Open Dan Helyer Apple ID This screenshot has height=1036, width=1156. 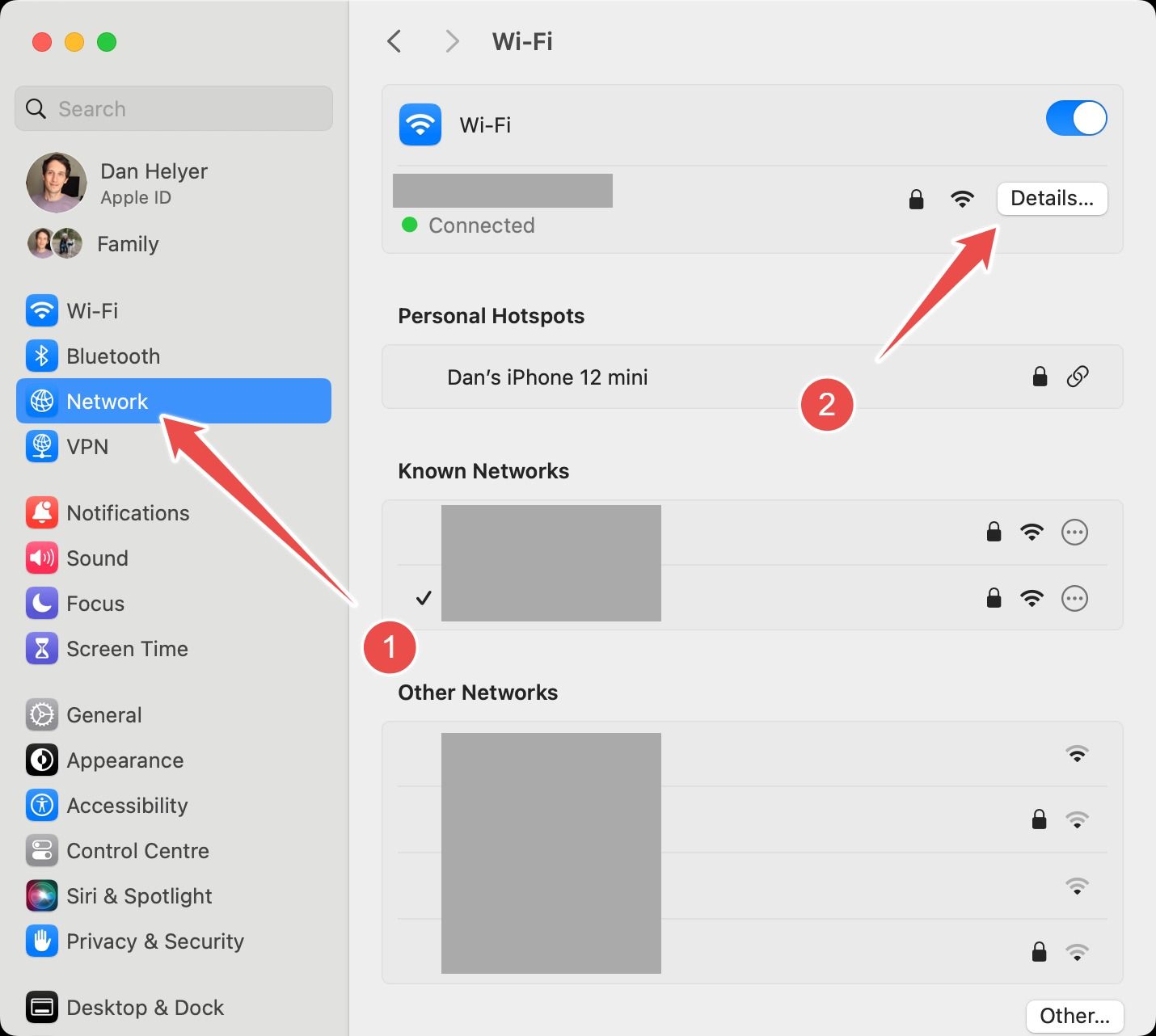pos(173,183)
